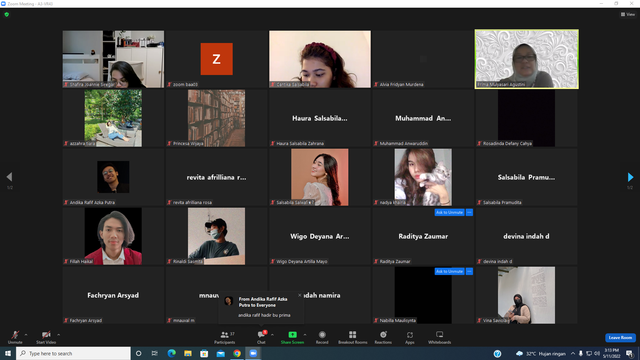The height and width of the screenshot is (360, 640).
Task: Click the Fachryan Arsyad tile
Action: (x=113, y=295)
